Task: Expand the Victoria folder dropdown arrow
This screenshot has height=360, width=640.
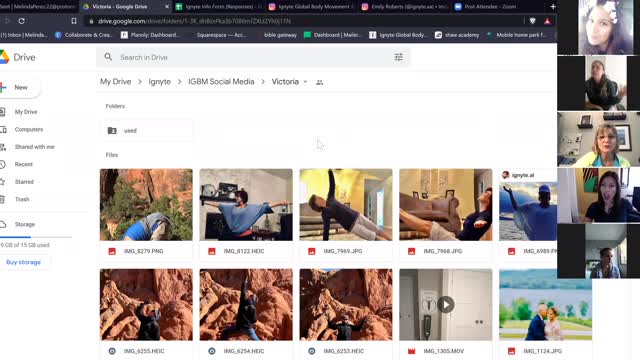Action: (x=305, y=82)
